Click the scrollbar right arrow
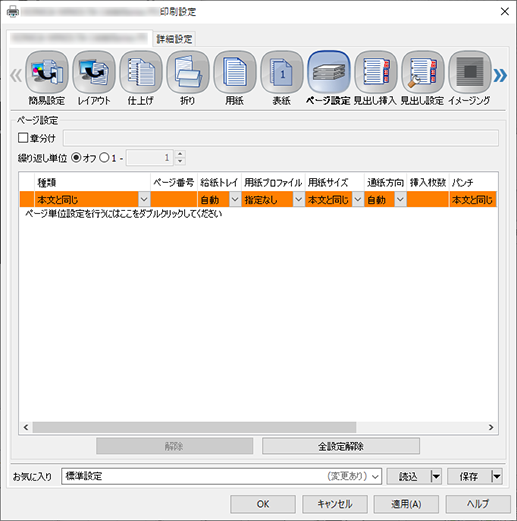The width and height of the screenshot is (517, 521). click(x=491, y=427)
